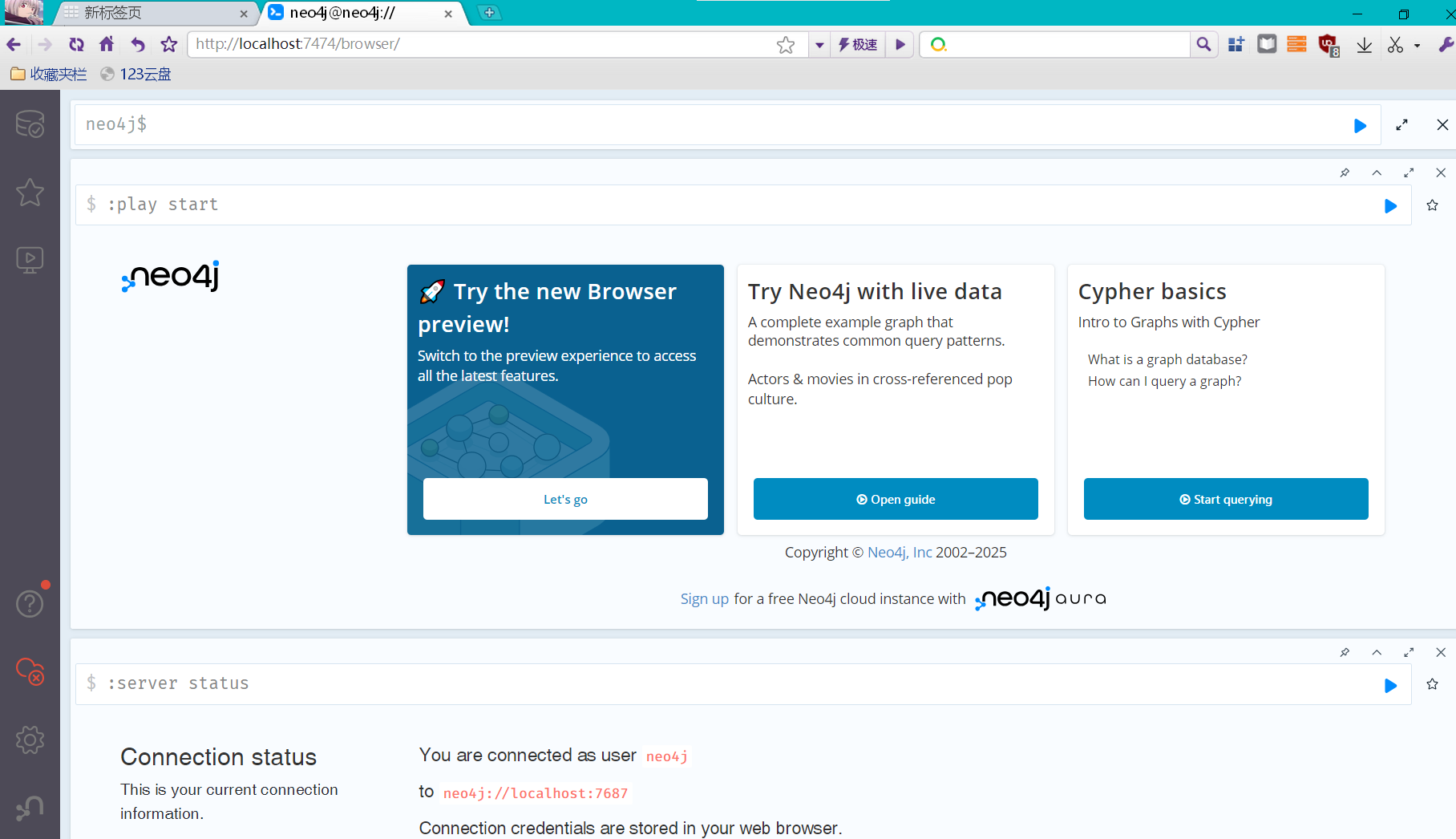Screen dimensions: 1456x839
Task: Fullscreen the :server status frame
Action: [x=1409, y=652]
